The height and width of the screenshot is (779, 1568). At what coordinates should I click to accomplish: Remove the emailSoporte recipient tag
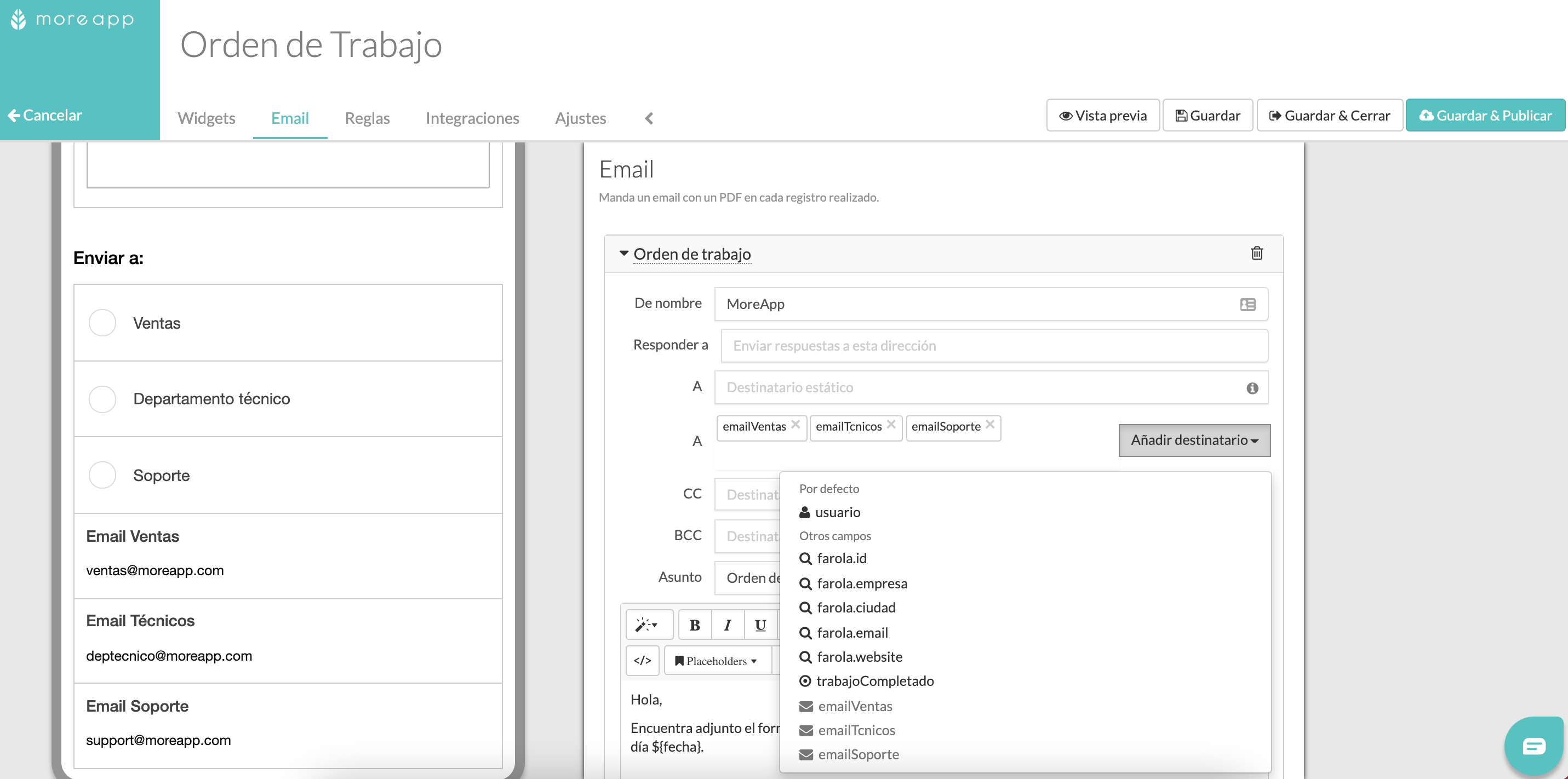pyautogui.click(x=991, y=424)
